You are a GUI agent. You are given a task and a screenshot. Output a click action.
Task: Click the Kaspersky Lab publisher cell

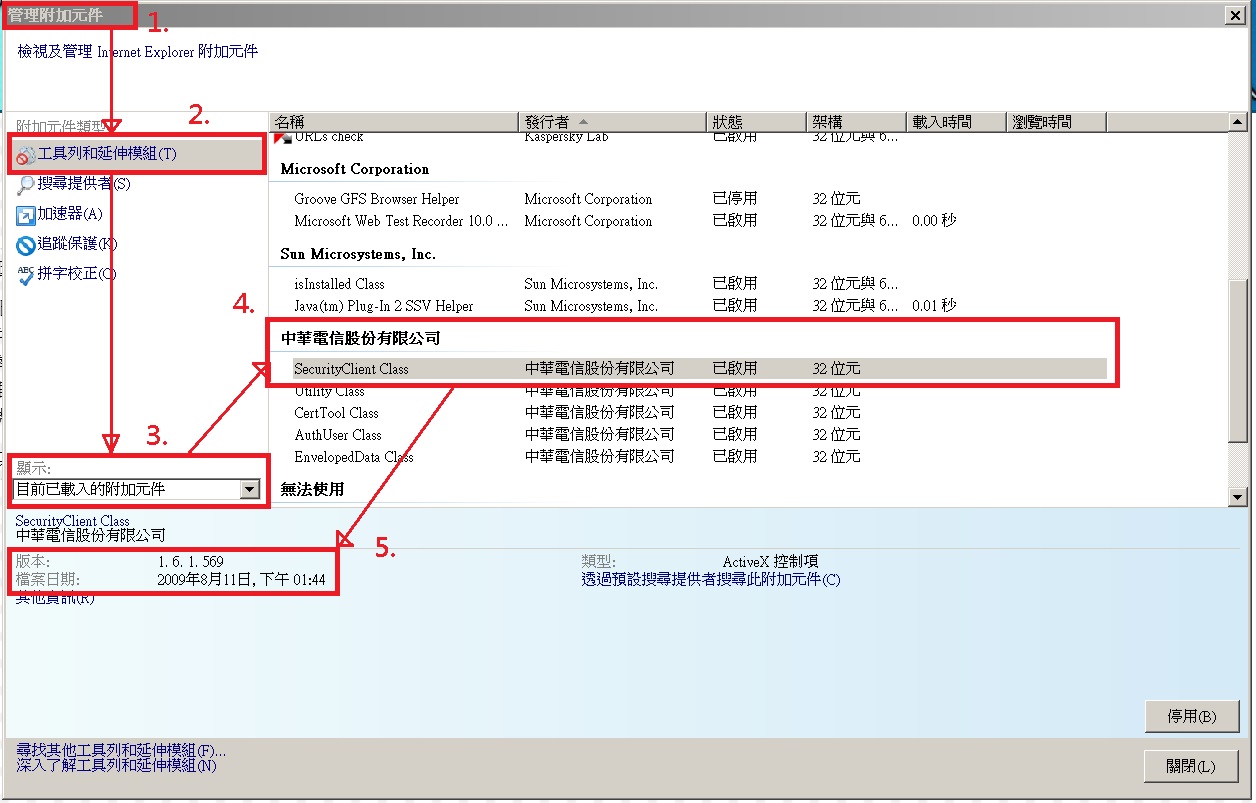pyautogui.click(x=566, y=137)
